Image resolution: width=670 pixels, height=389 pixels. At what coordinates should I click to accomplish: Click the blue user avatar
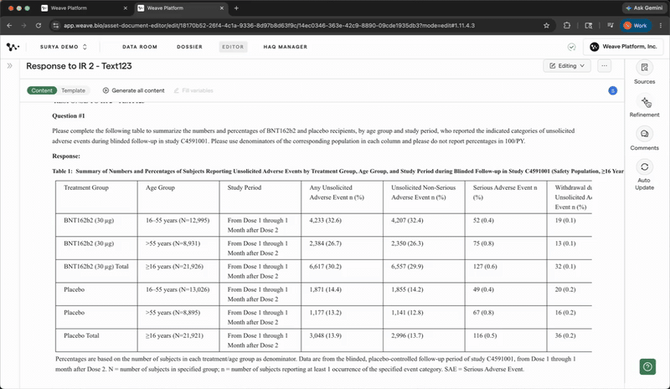612,91
